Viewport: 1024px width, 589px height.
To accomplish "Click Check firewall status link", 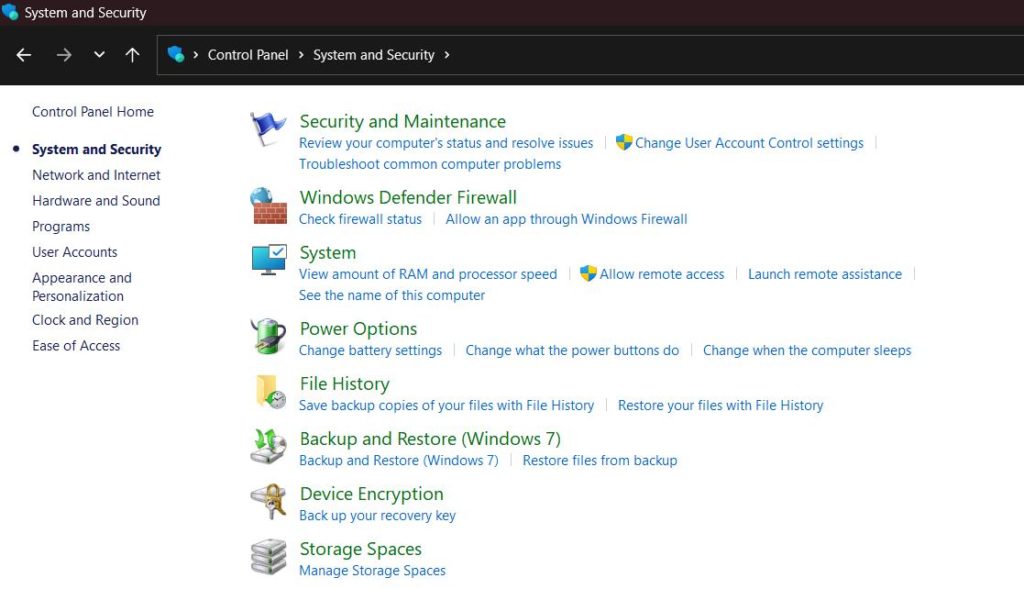I will click(360, 219).
